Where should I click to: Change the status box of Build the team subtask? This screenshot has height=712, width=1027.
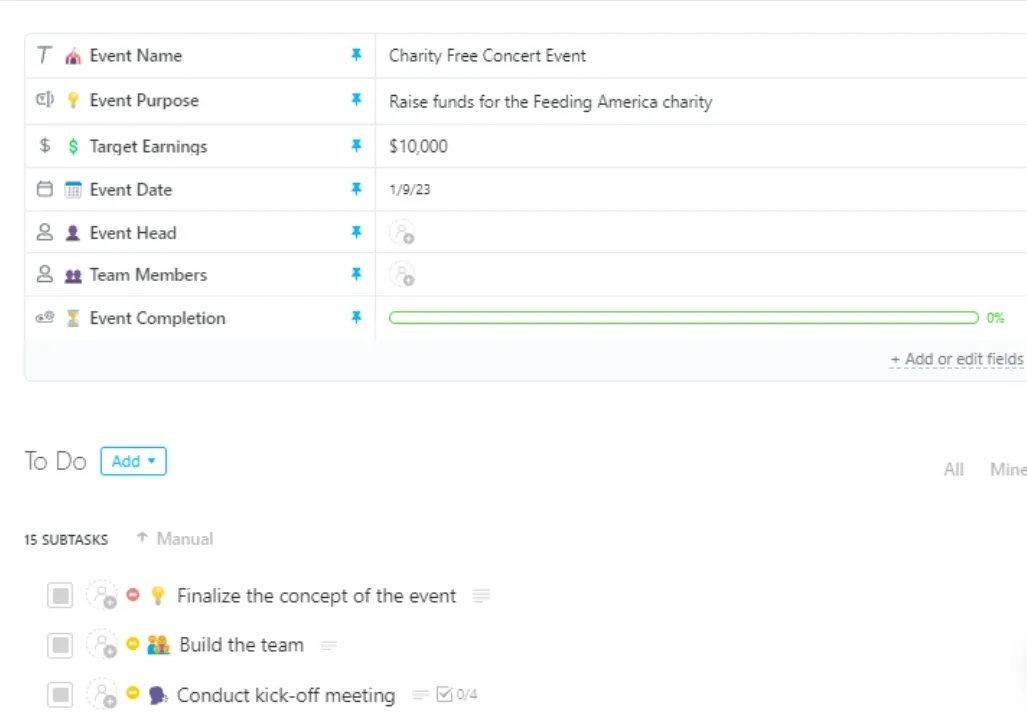click(60, 645)
